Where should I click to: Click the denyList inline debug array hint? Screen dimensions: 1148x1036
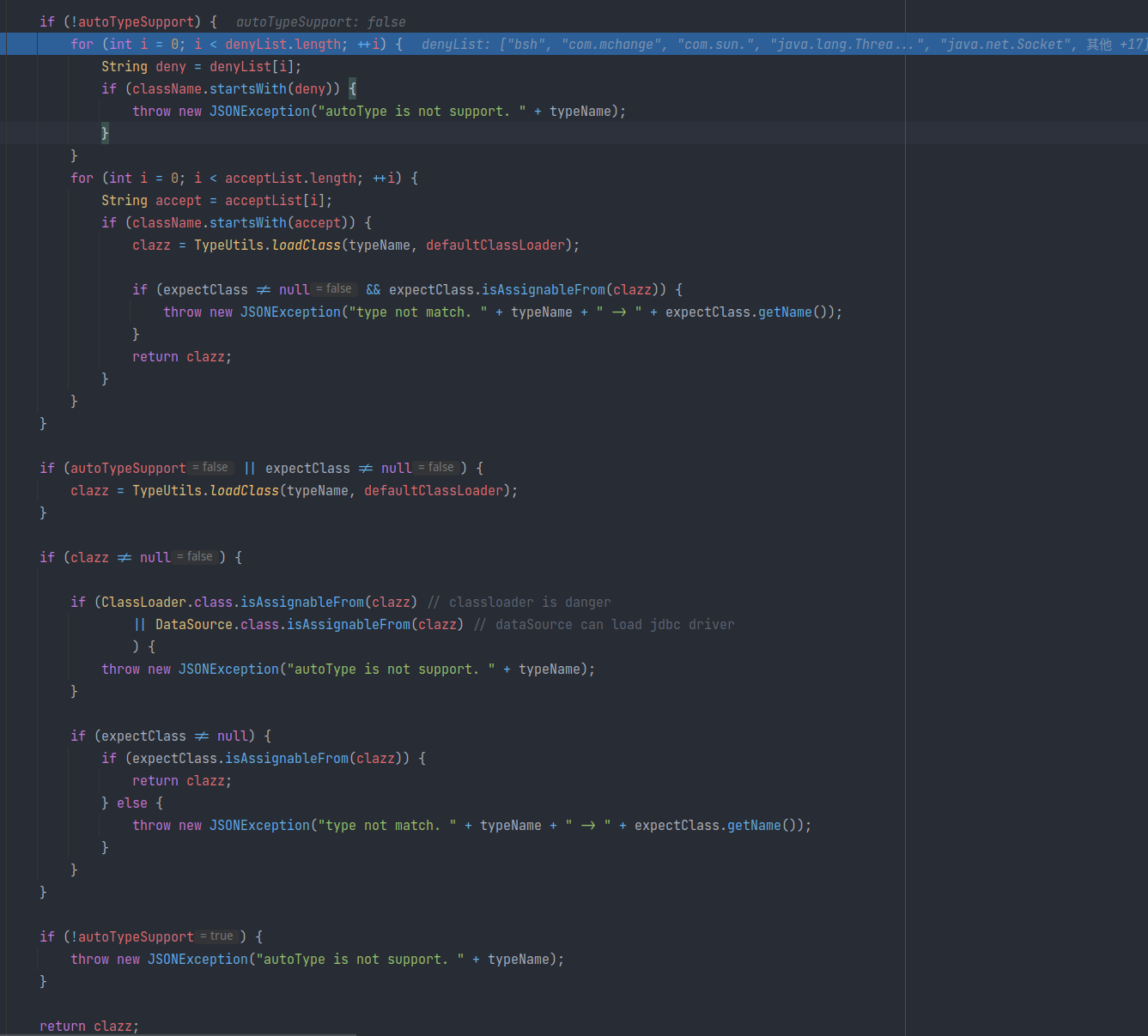783,45
